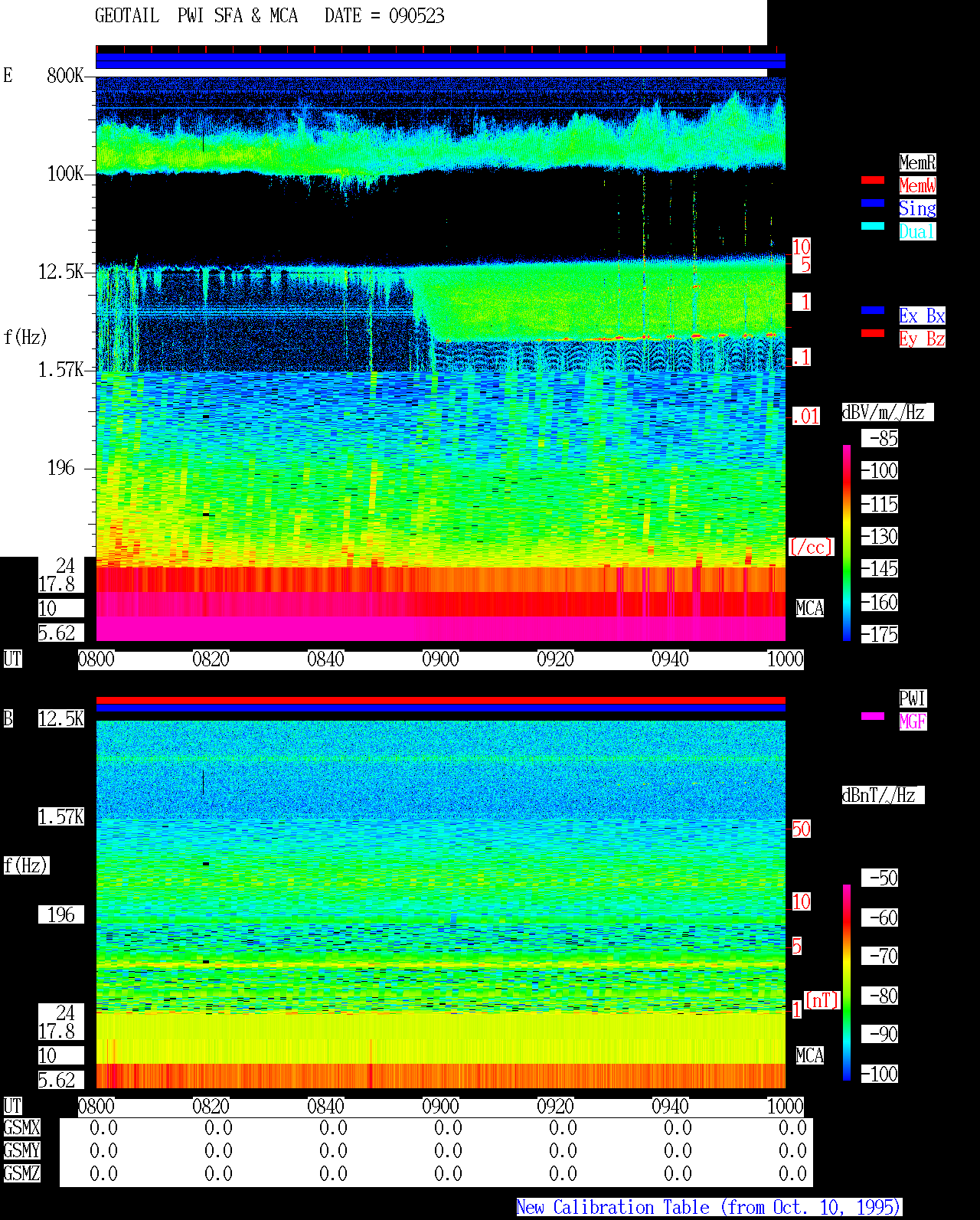Click the blue Ex Bx legend swatch
Image resolution: width=980 pixels, height=1220 pixels.
click(x=873, y=310)
